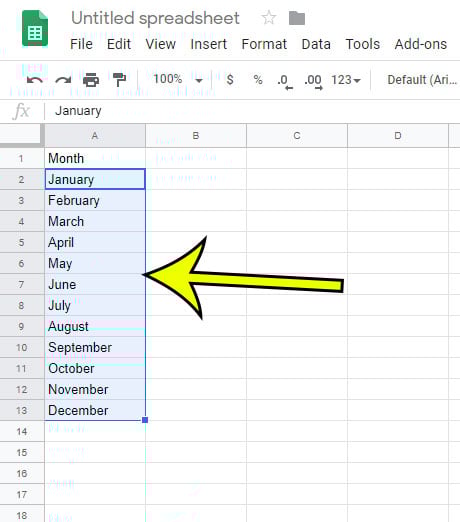
Task: Click the May cell
Action: (x=95, y=263)
